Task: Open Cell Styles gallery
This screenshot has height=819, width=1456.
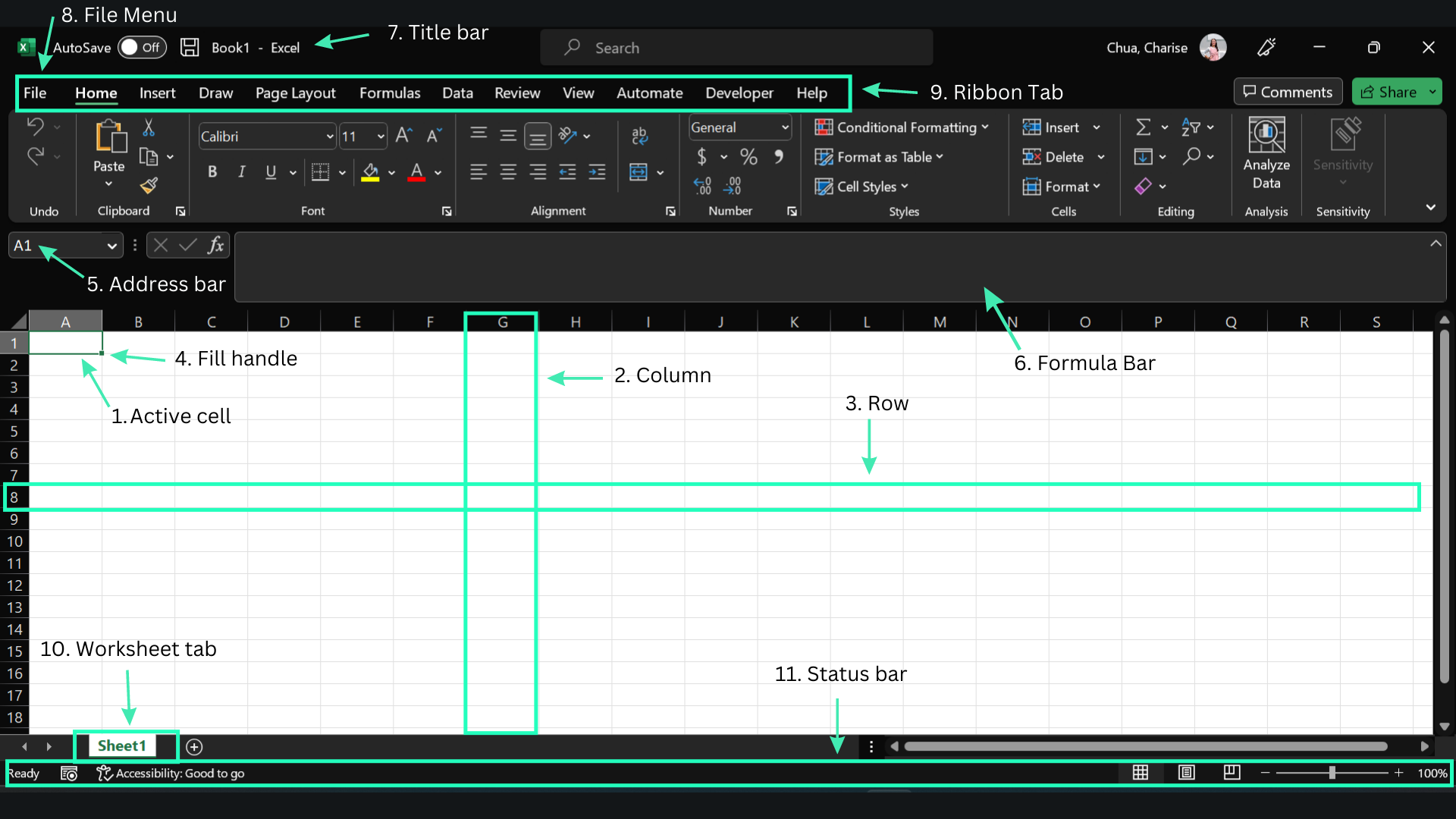Action: tap(861, 187)
